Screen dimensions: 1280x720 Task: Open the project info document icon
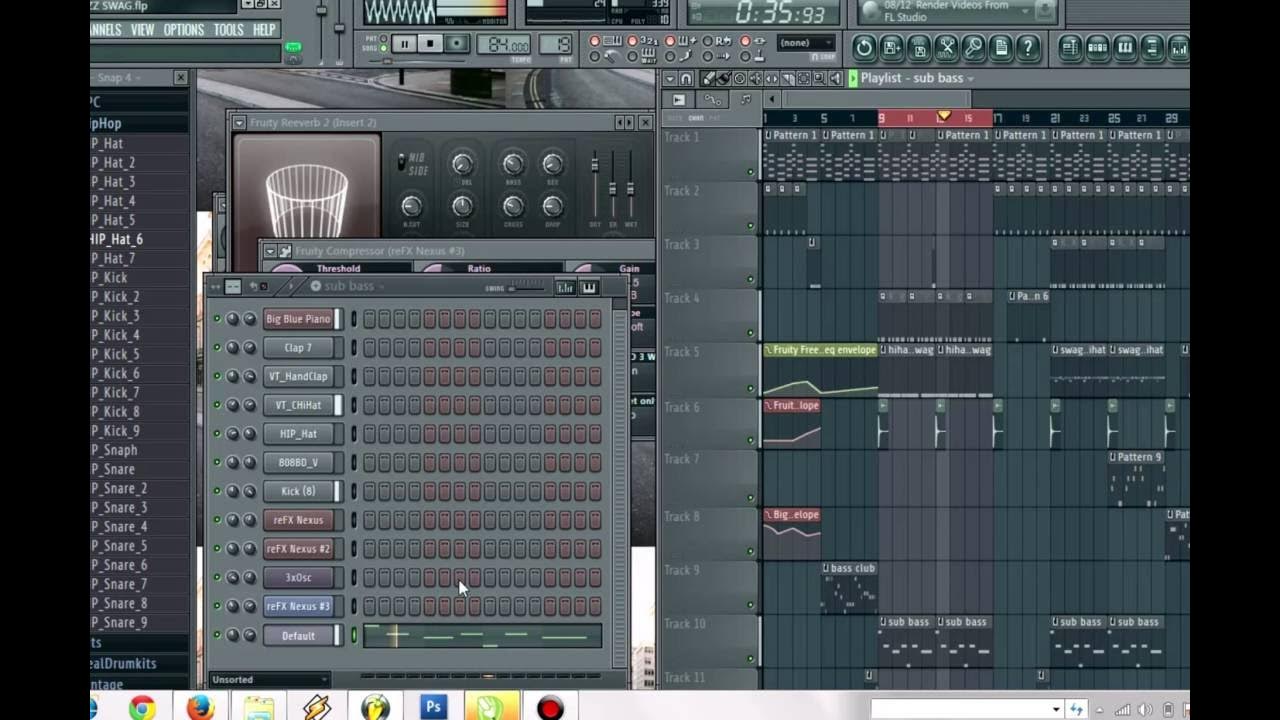[x=1000, y=47]
